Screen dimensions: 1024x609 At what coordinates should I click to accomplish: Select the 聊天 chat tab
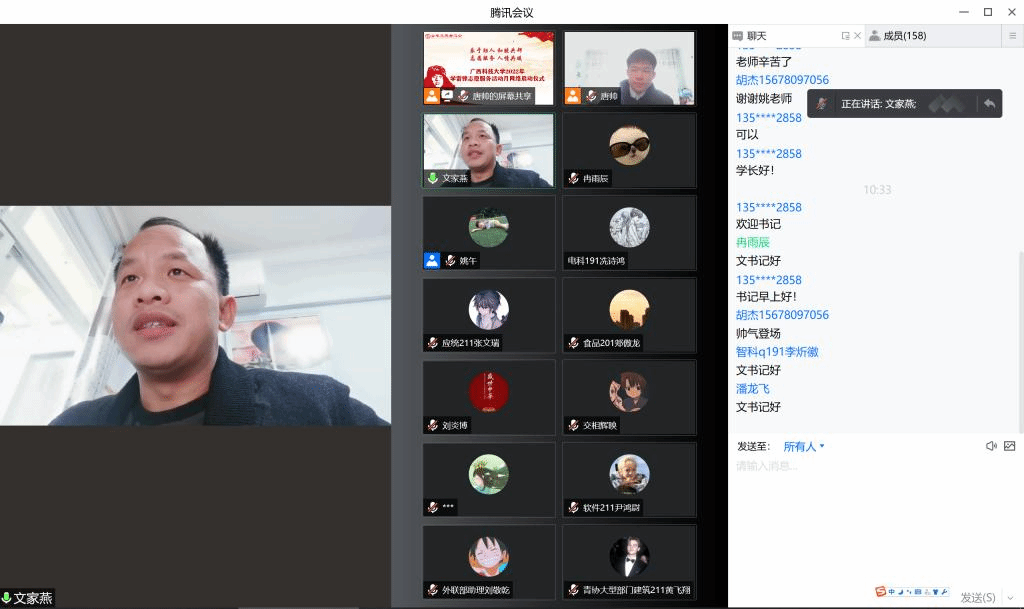point(756,36)
